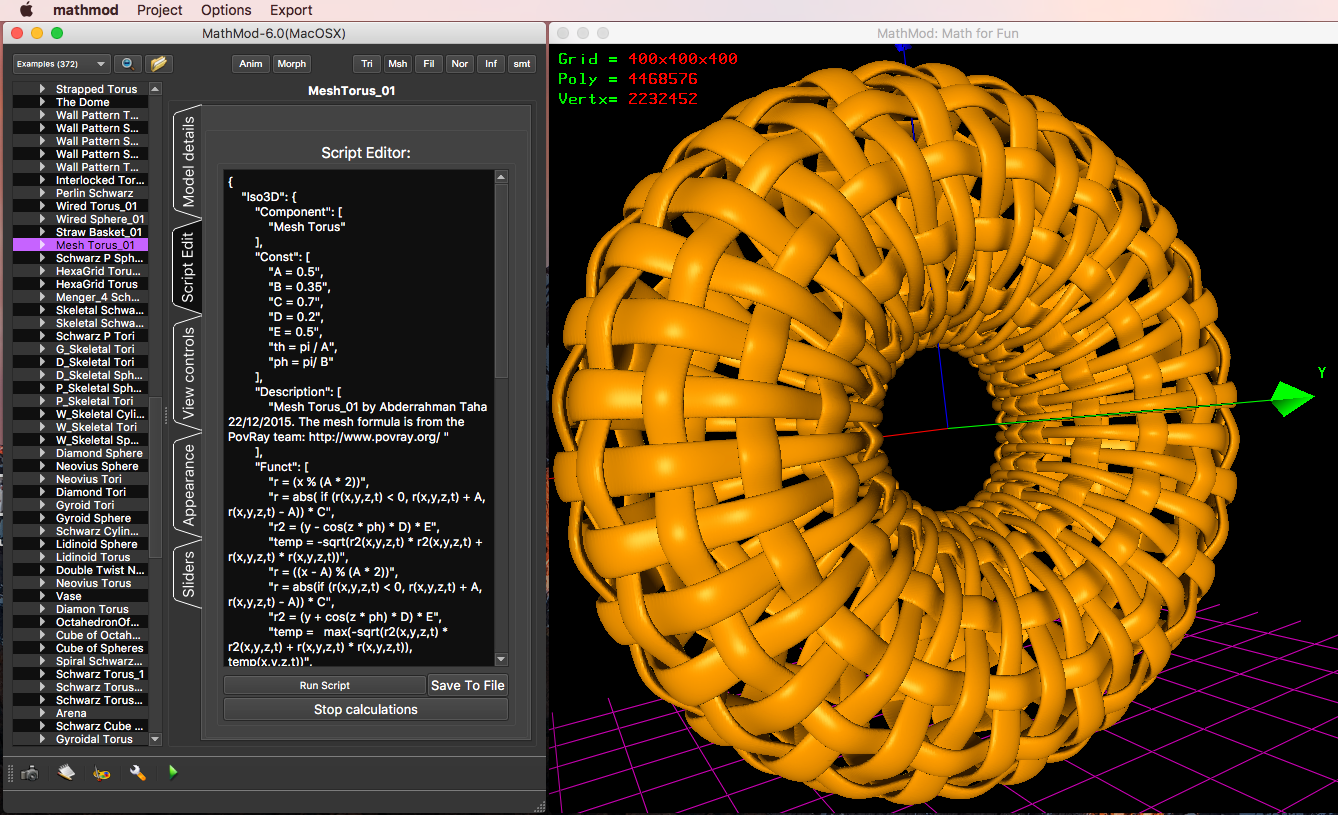The image size is (1338, 815).
Task: Open the Examples (372) dropdown
Action: (61, 63)
